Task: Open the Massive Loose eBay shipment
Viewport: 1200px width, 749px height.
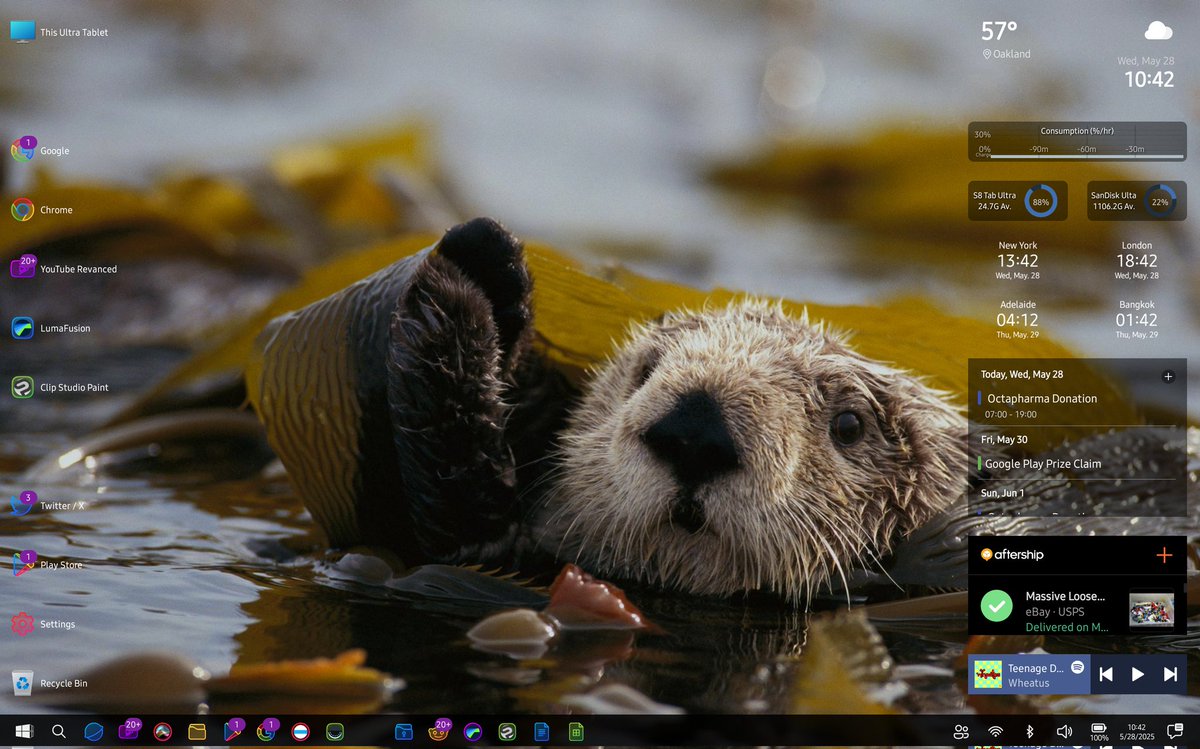Action: click(1077, 609)
